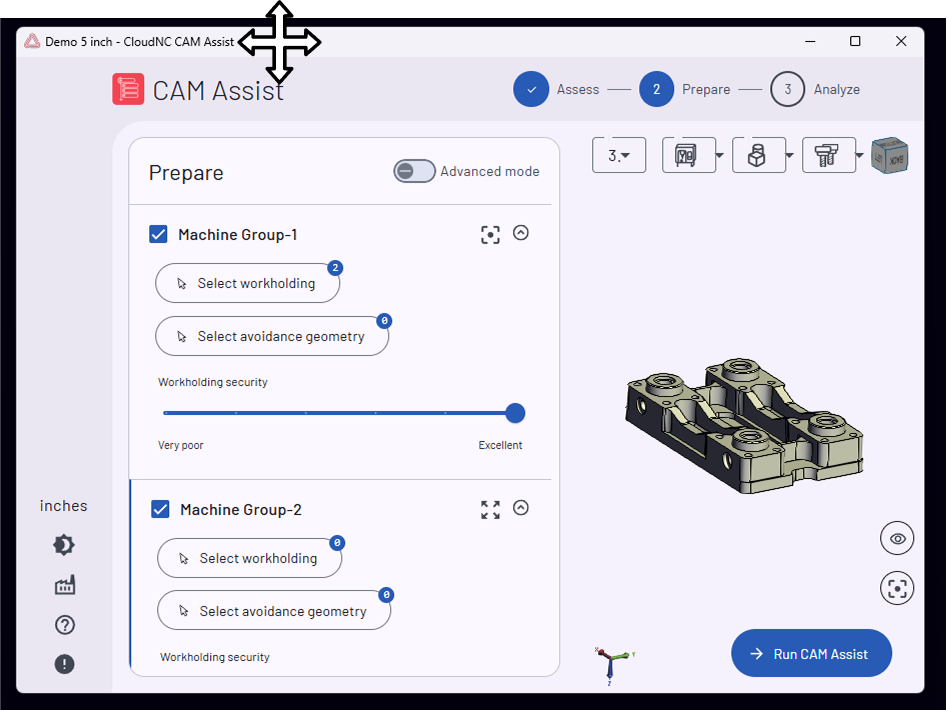
Task: Click Machine Group-2 expand-view icon
Action: tap(490, 510)
